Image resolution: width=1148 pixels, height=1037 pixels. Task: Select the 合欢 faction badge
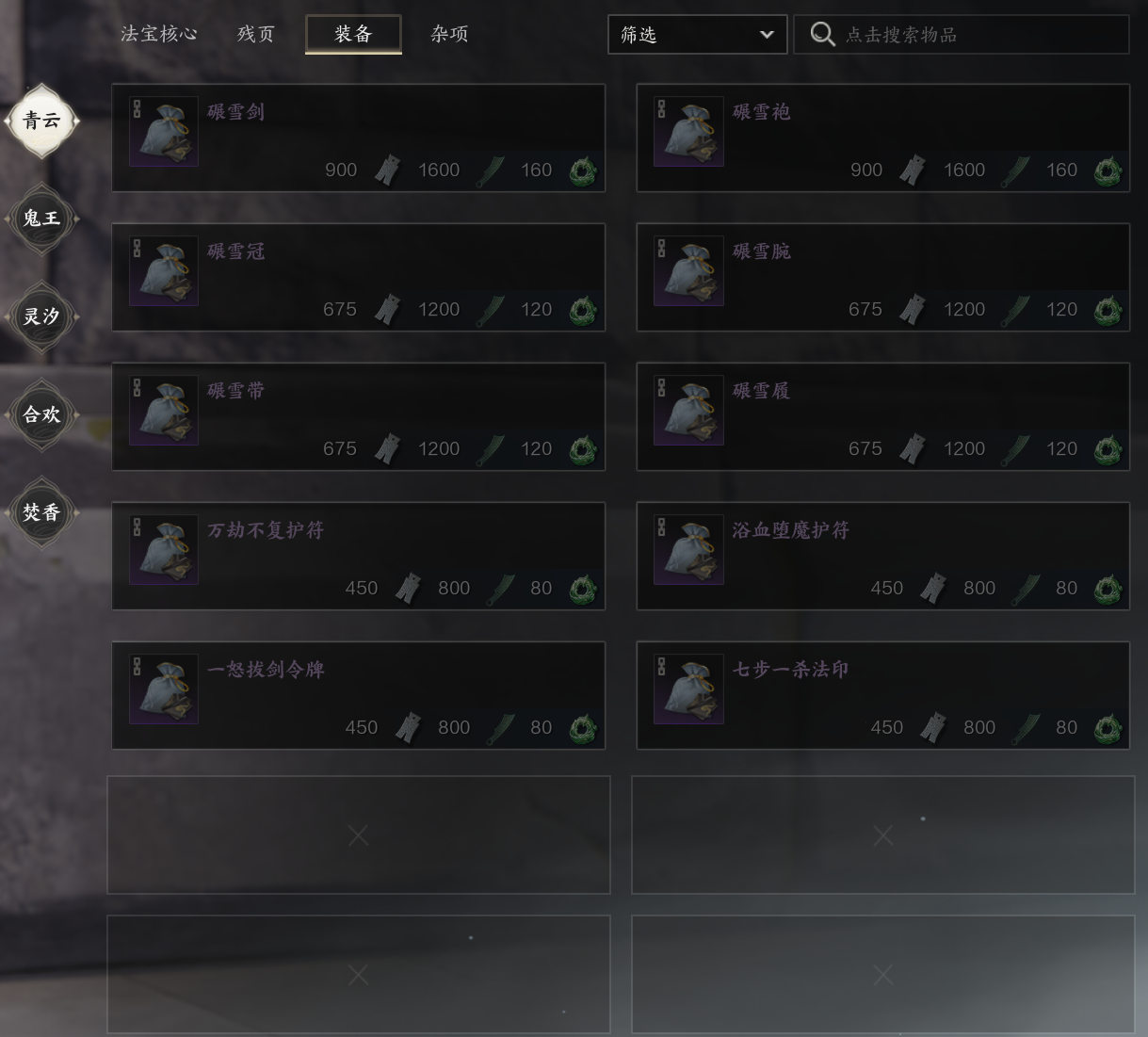tap(41, 414)
